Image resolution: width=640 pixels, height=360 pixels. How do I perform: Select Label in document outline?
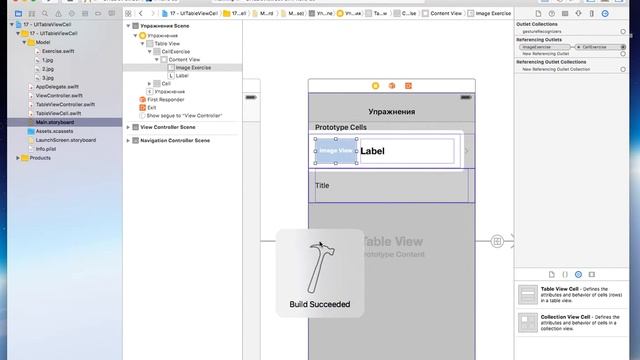[182, 76]
